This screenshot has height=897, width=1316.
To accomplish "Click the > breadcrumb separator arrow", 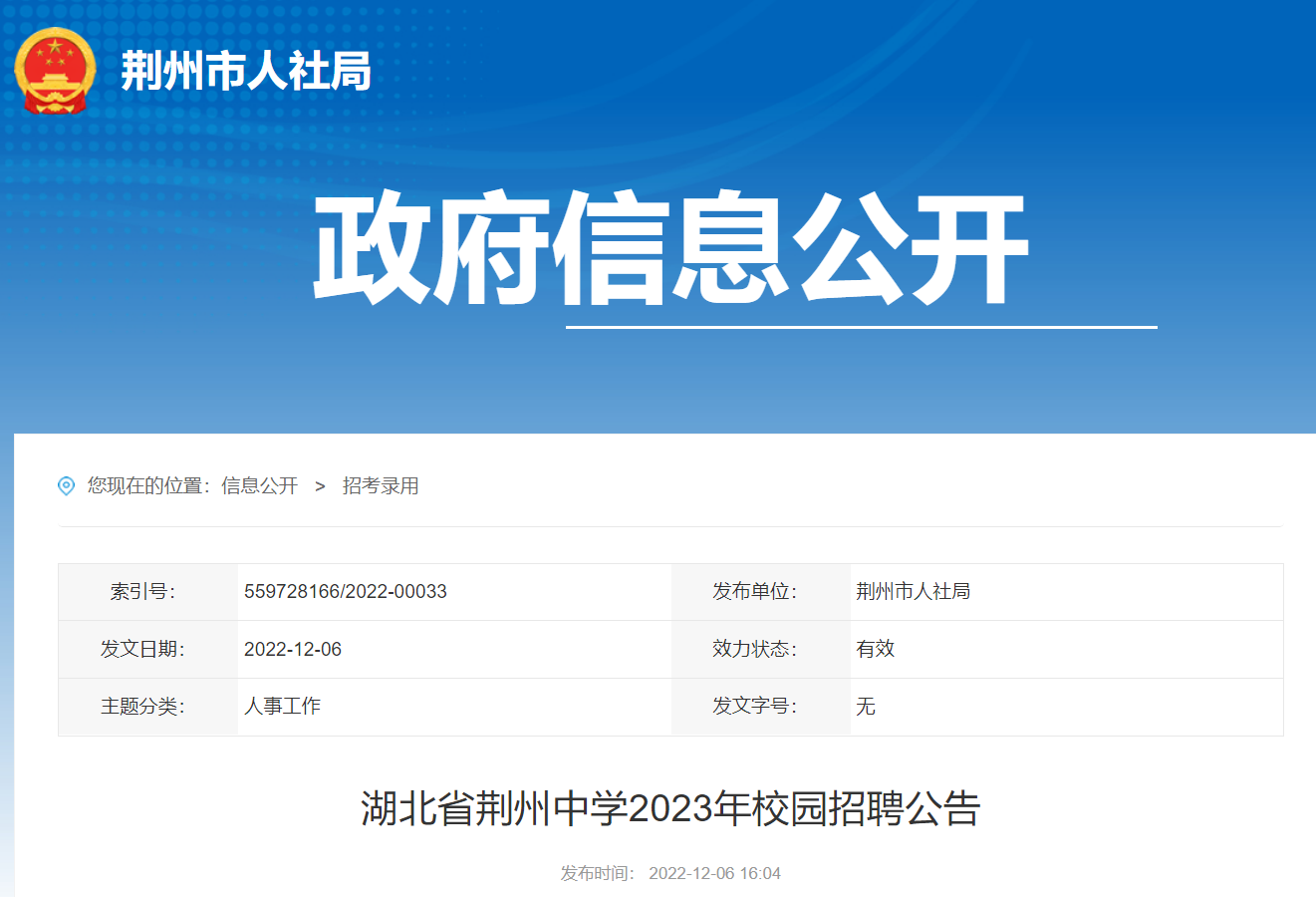I will pos(320,486).
